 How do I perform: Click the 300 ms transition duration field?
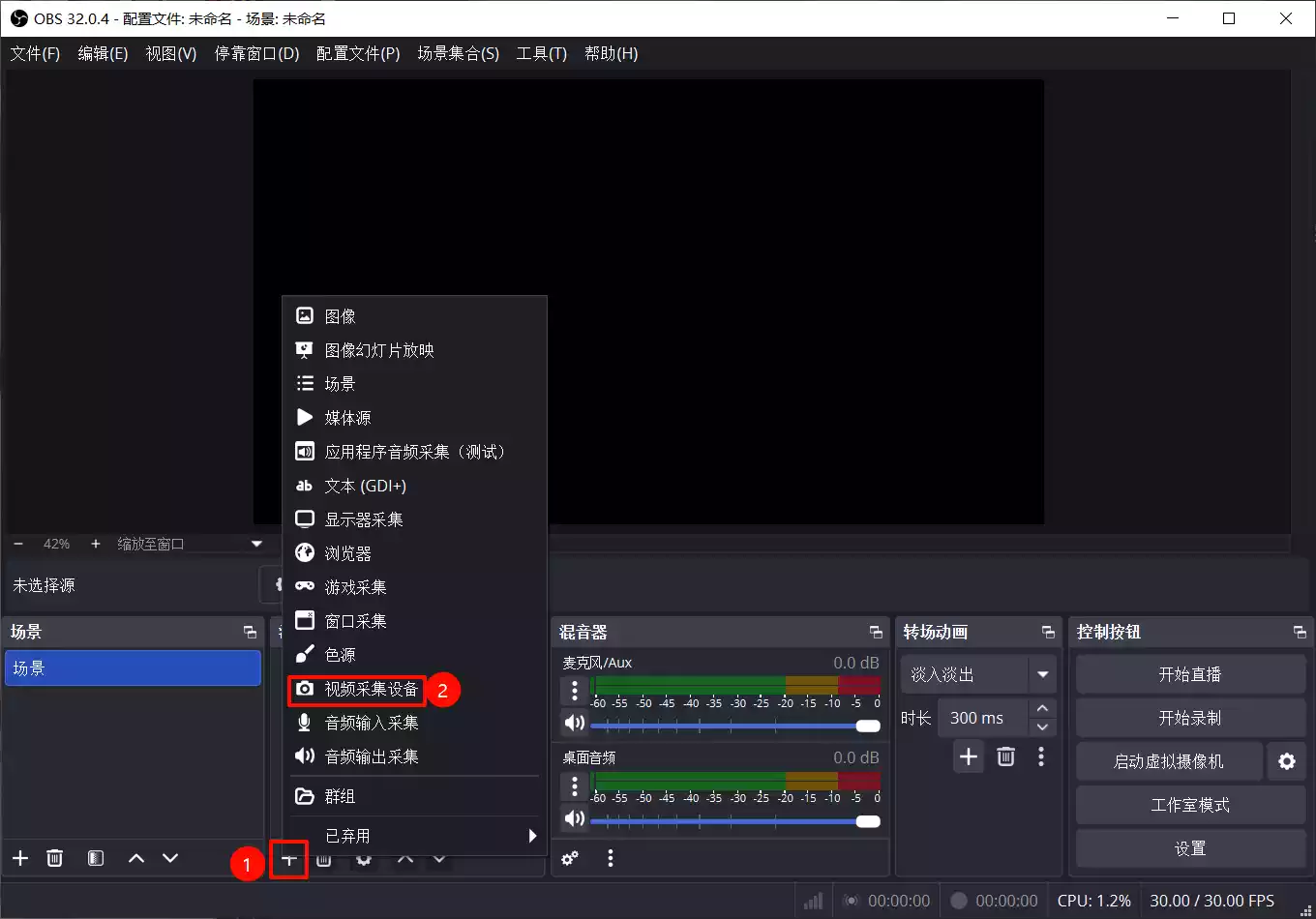click(977, 718)
